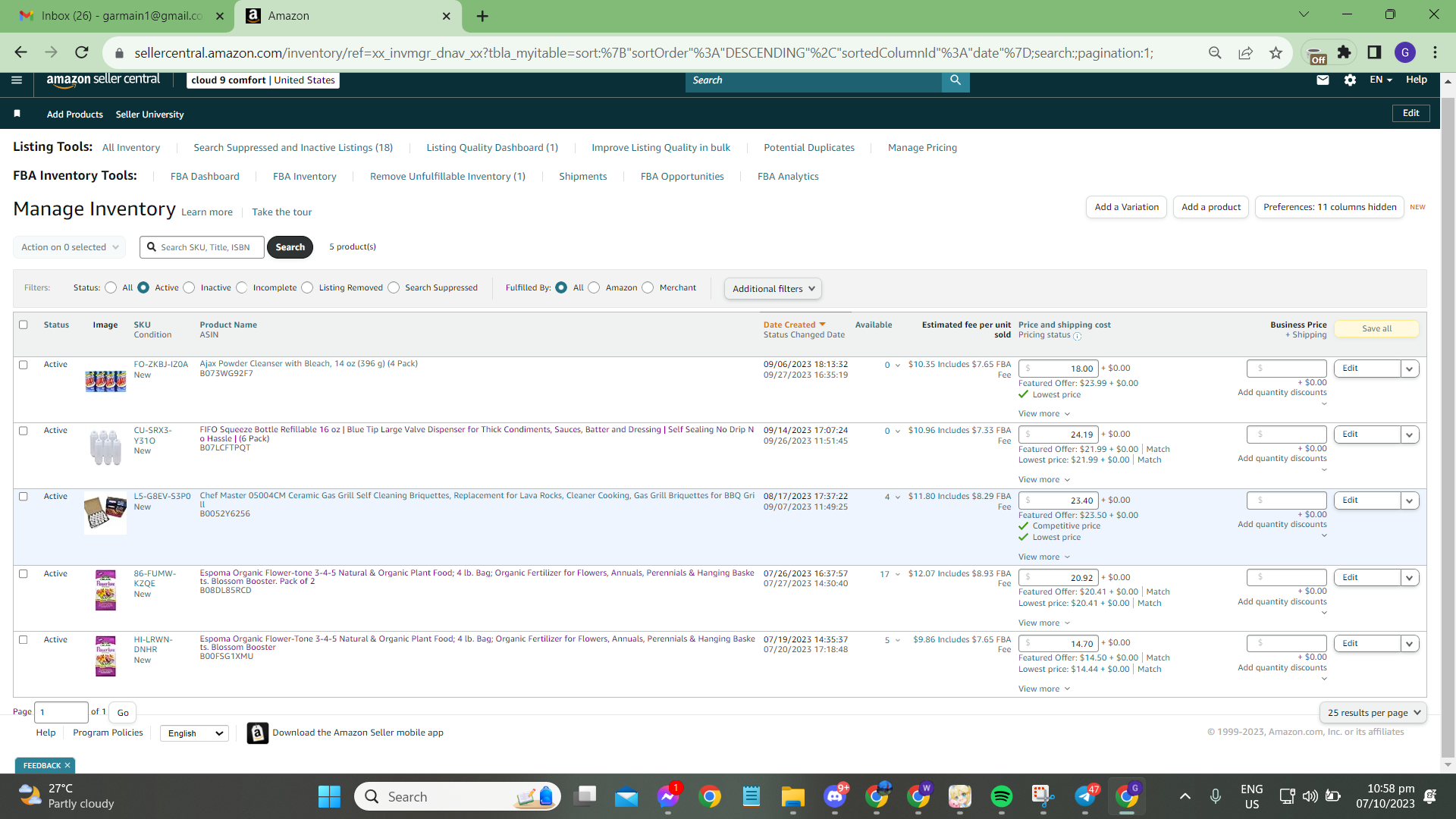Image resolution: width=1456 pixels, height=819 pixels.
Task: Open FBA Opportunities tab
Action: click(682, 177)
